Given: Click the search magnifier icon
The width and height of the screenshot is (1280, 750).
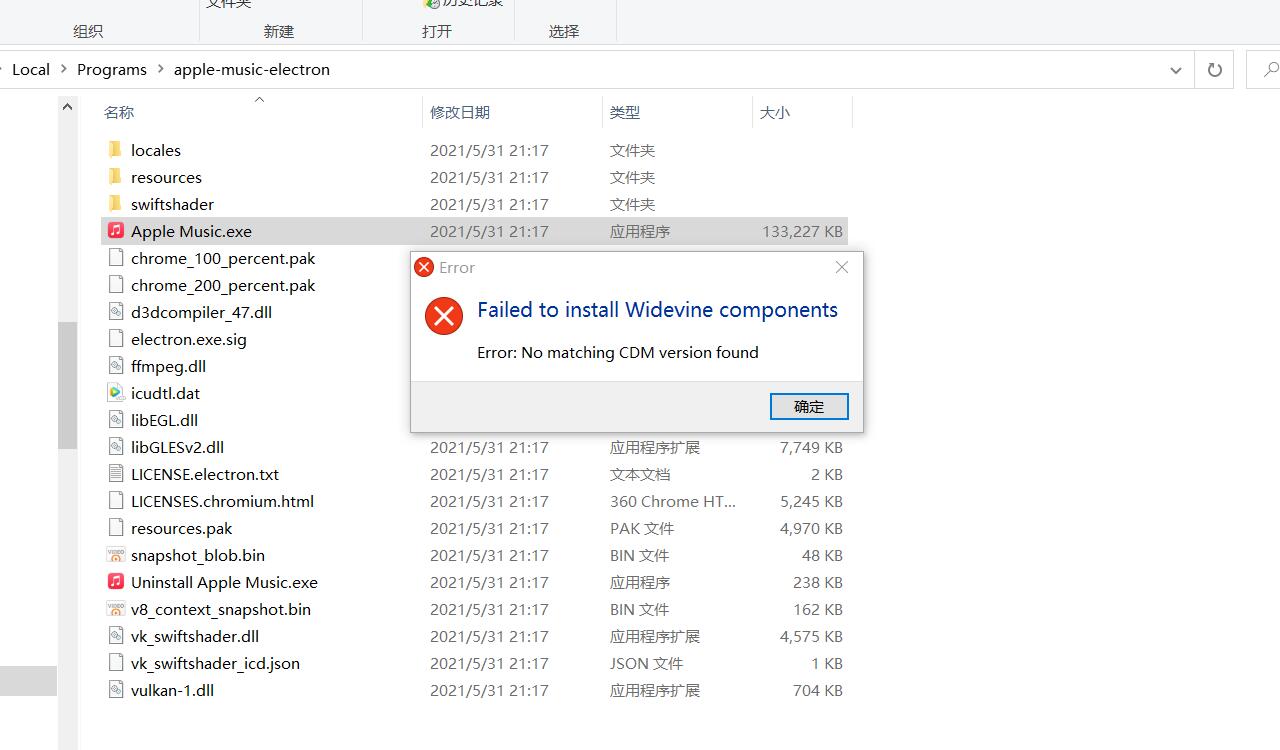Looking at the screenshot, I should [x=1271, y=69].
